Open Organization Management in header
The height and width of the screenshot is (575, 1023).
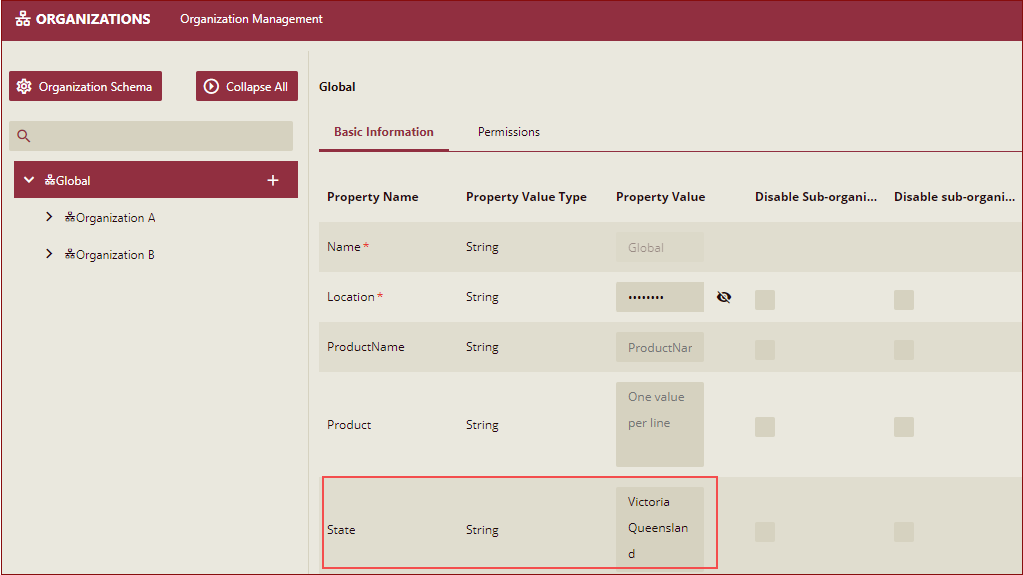tap(251, 19)
